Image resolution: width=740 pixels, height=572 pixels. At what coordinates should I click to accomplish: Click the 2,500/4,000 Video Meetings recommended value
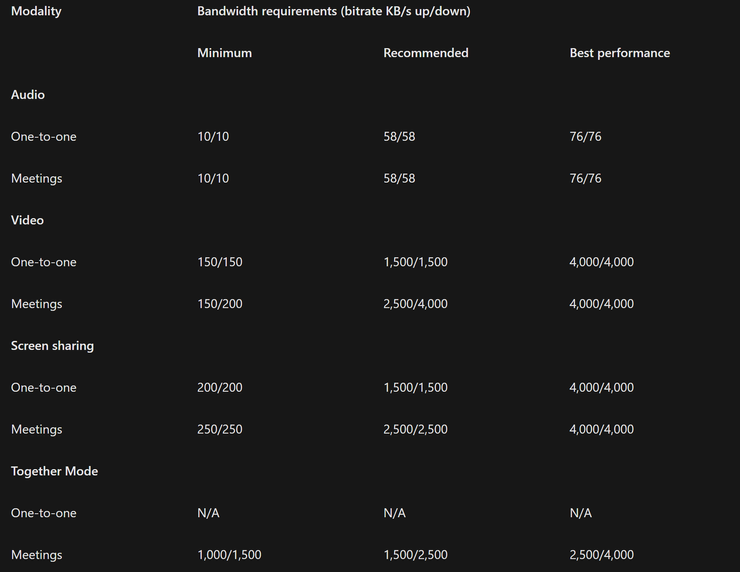pos(415,304)
